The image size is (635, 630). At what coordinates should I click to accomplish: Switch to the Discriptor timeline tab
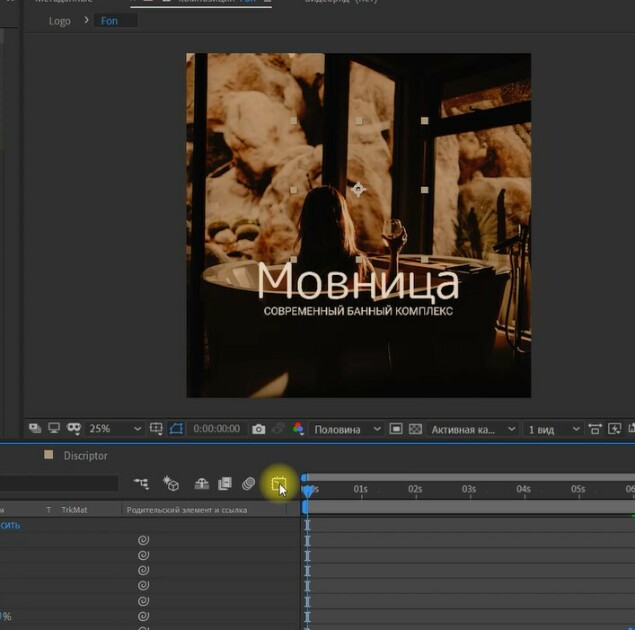click(x=85, y=456)
